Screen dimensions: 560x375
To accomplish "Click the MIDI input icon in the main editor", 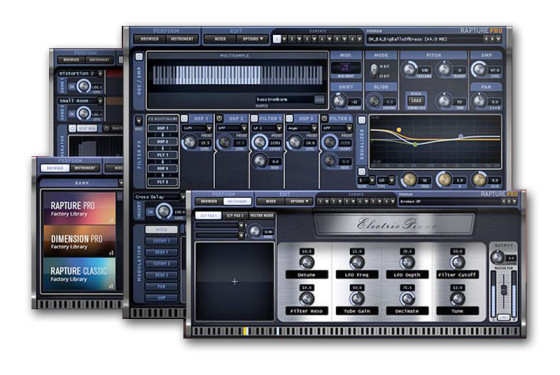I will click(346, 68).
